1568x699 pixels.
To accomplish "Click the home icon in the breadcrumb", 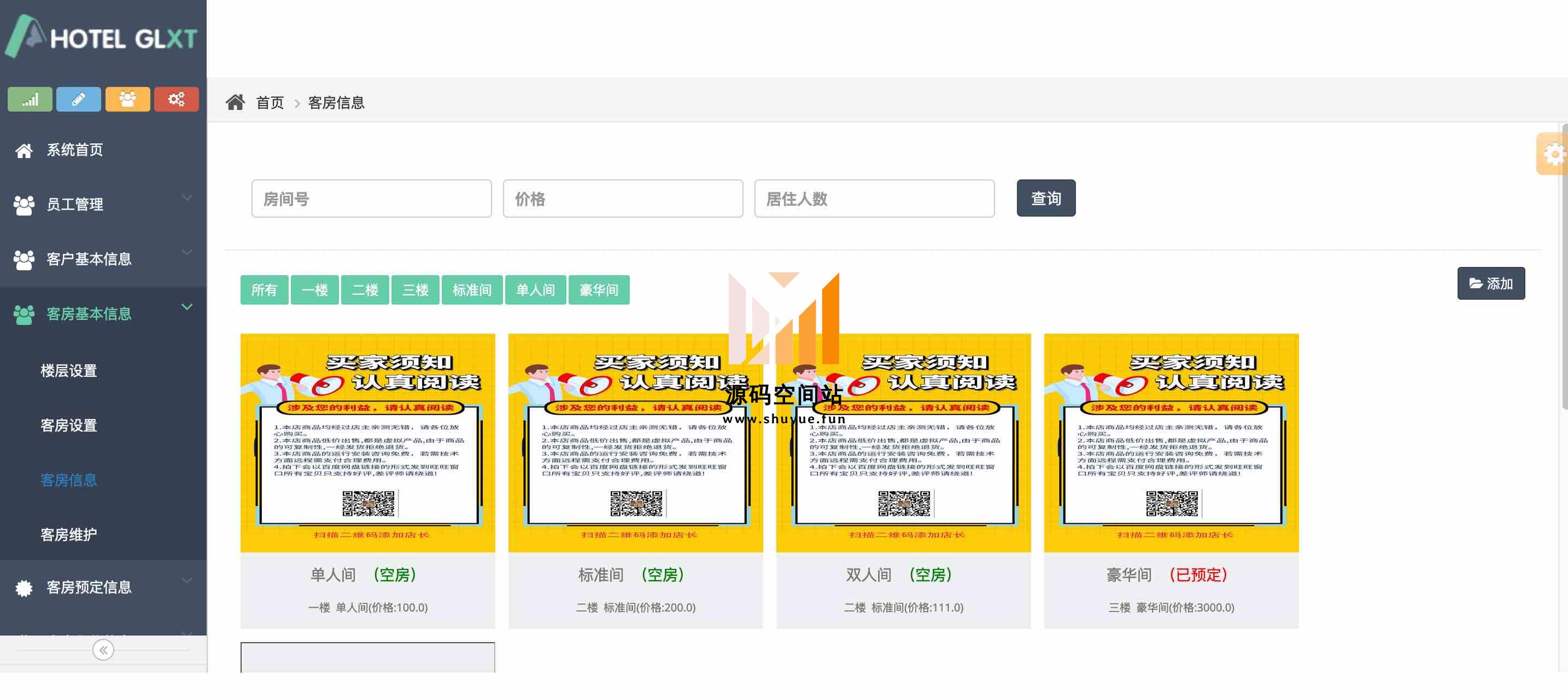I will 235,102.
